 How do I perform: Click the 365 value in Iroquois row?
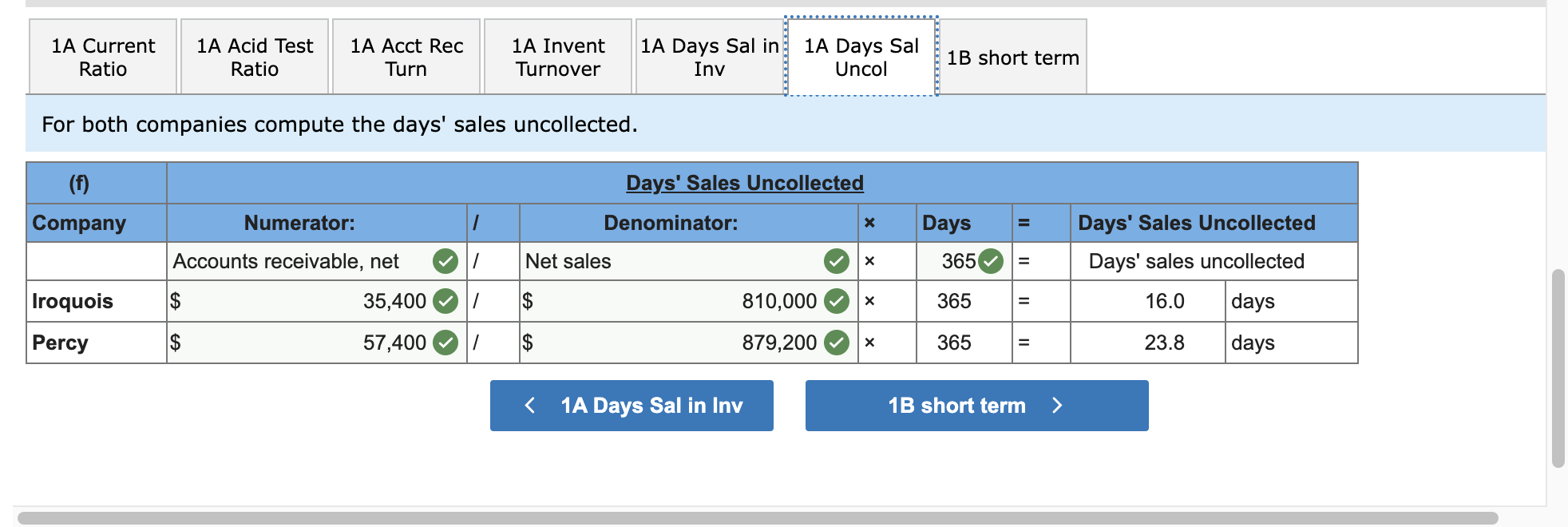point(954,301)
